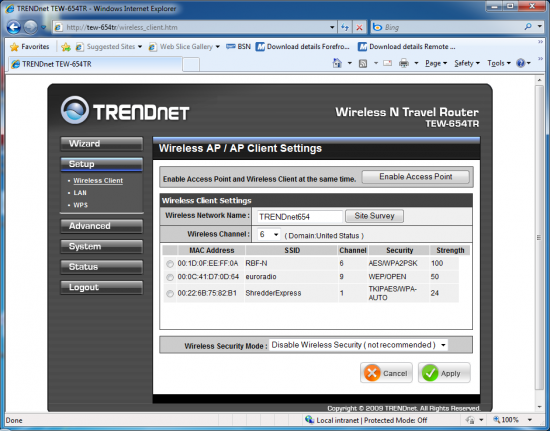Viewport: 550px width, 431px height.
Task: Click the Cancel button
Action: tap(386, 373)
